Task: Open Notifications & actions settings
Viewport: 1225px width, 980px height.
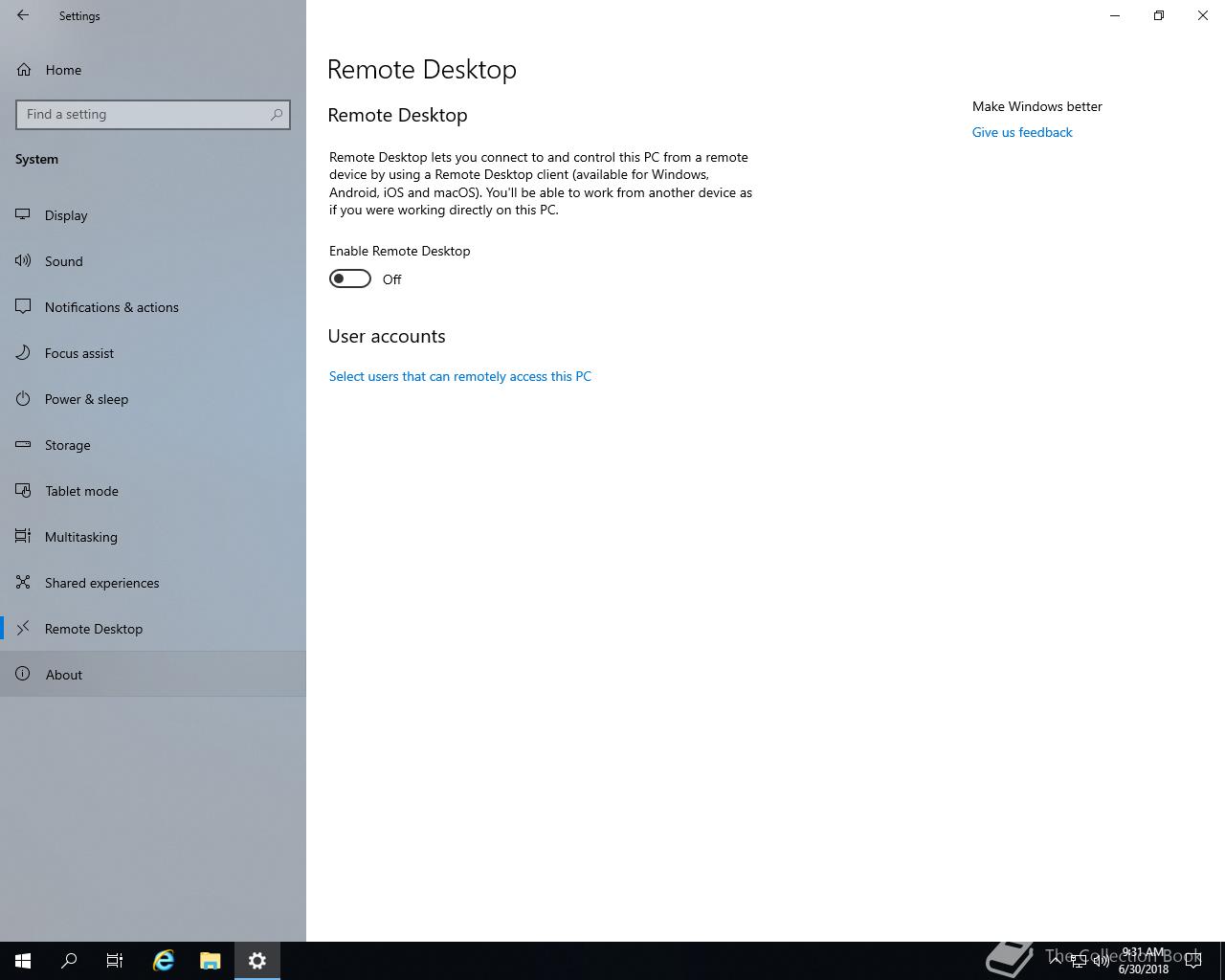Action: 153,307
